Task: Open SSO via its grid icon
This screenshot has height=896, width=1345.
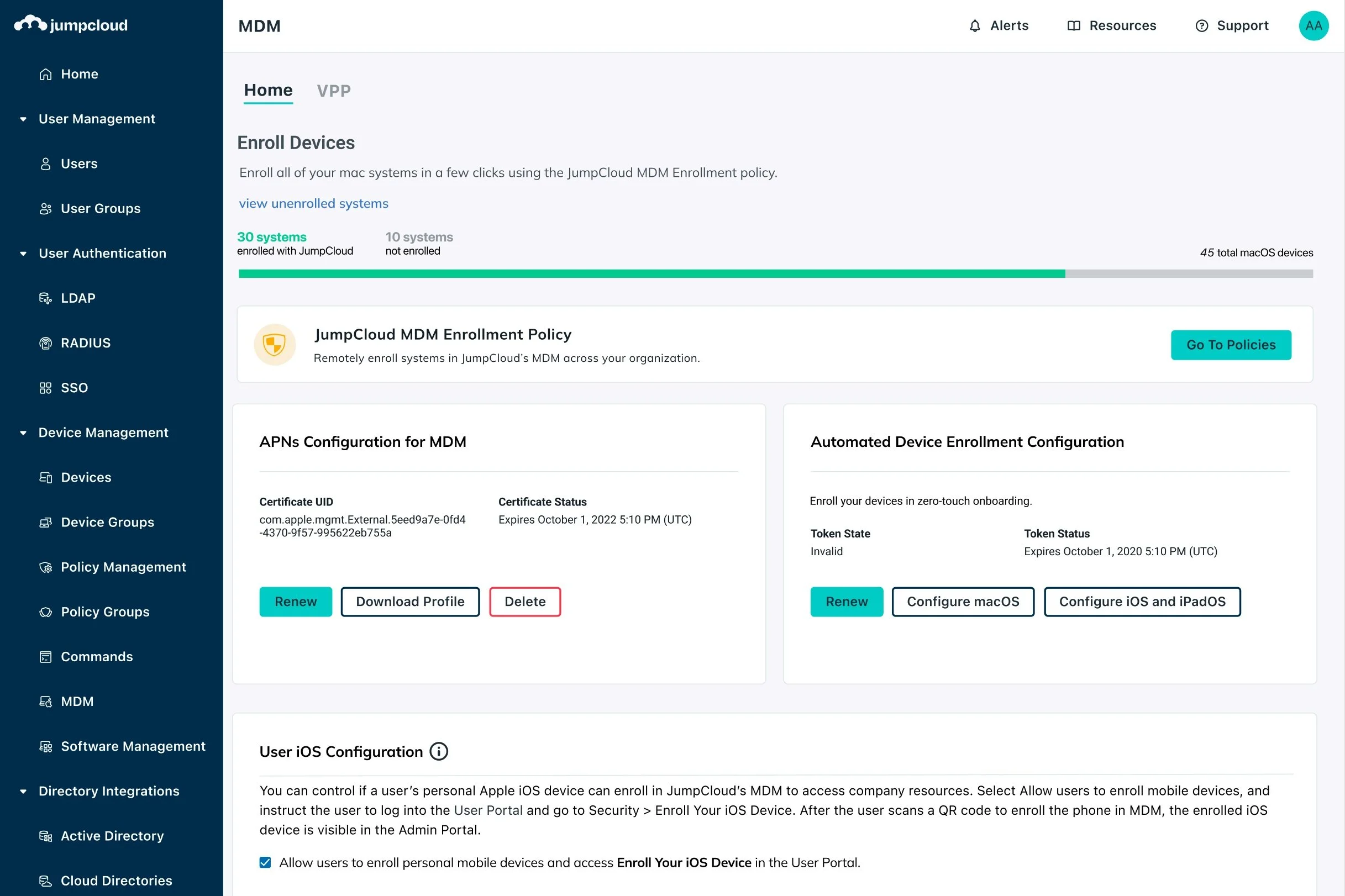Action: 45,388
